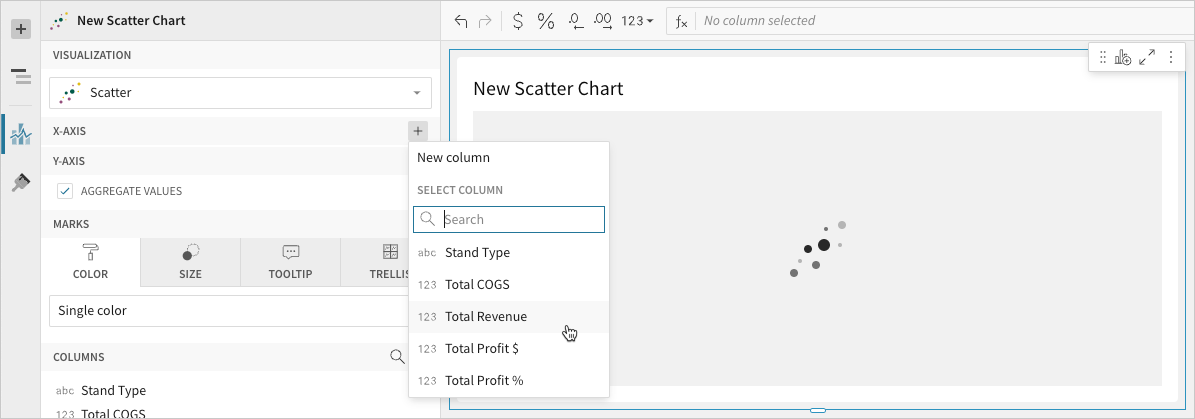Switch to the Size marks tab
Viewport: 1195px width, 419px height.
[191, 262]
